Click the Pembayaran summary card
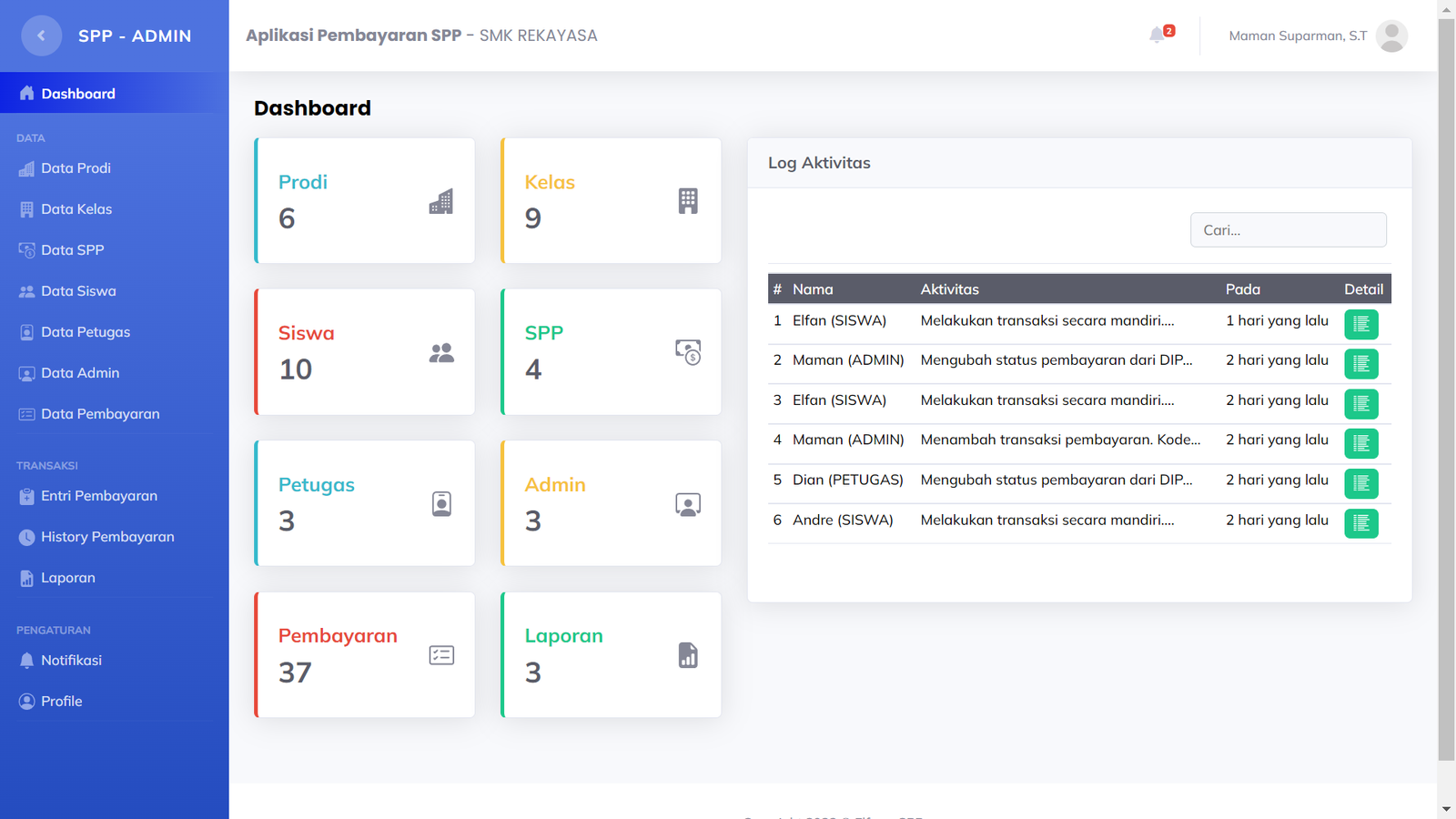The width and height of the screenshot is (1456, 819). (365, 655)
